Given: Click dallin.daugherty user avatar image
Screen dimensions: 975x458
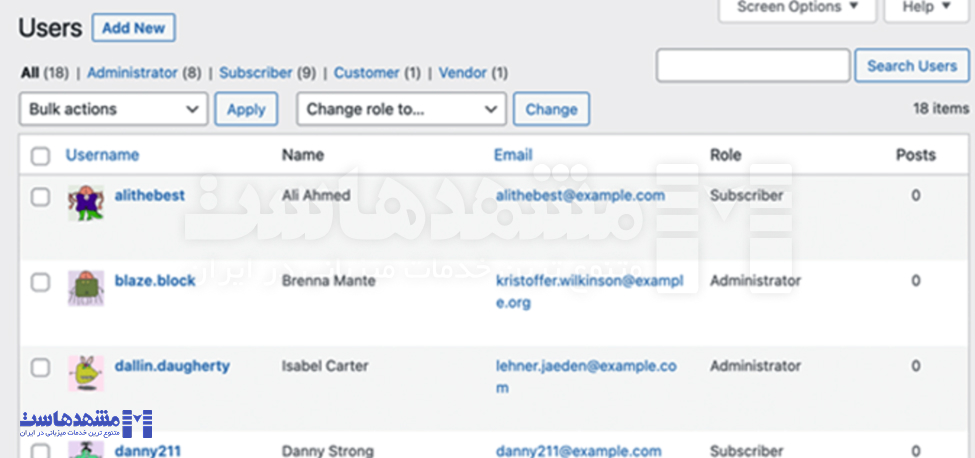Looking at the screenshot, I should click(85, 373).
